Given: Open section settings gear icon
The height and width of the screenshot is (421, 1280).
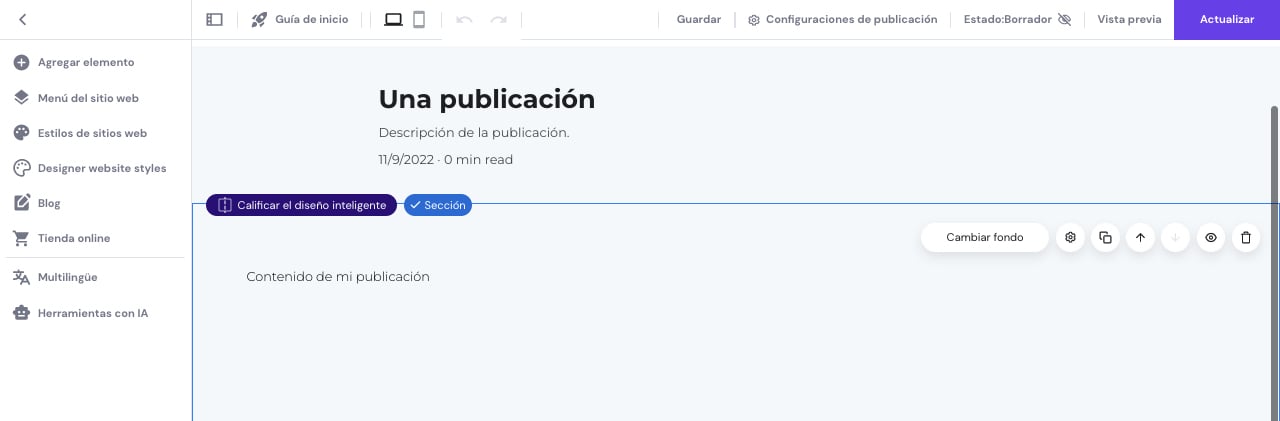Looking at the screenshot, I should (1070, 237).
